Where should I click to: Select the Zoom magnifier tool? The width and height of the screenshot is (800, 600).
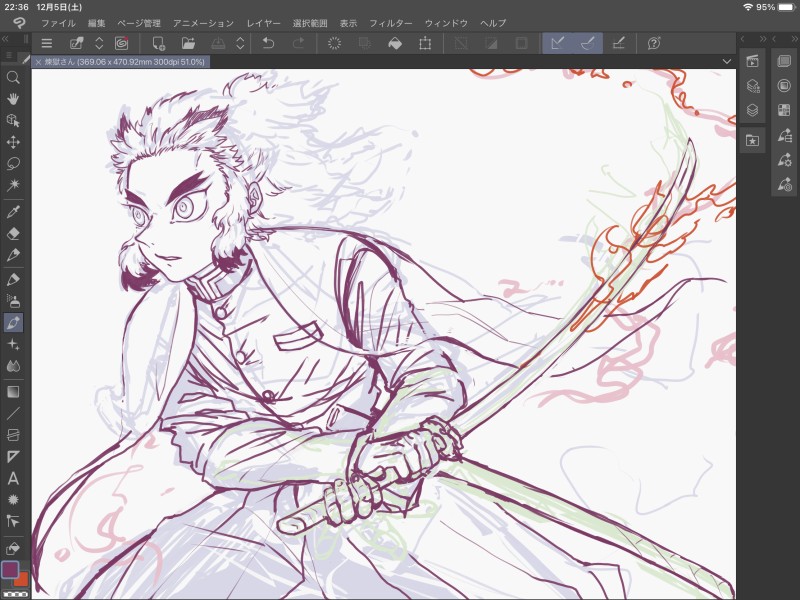(13, 78)
